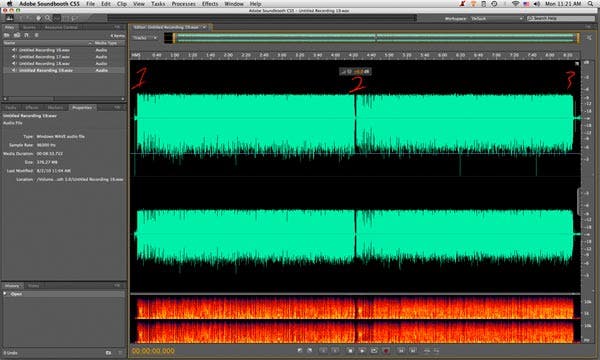Switch to the Files tab

pos(9,27)
